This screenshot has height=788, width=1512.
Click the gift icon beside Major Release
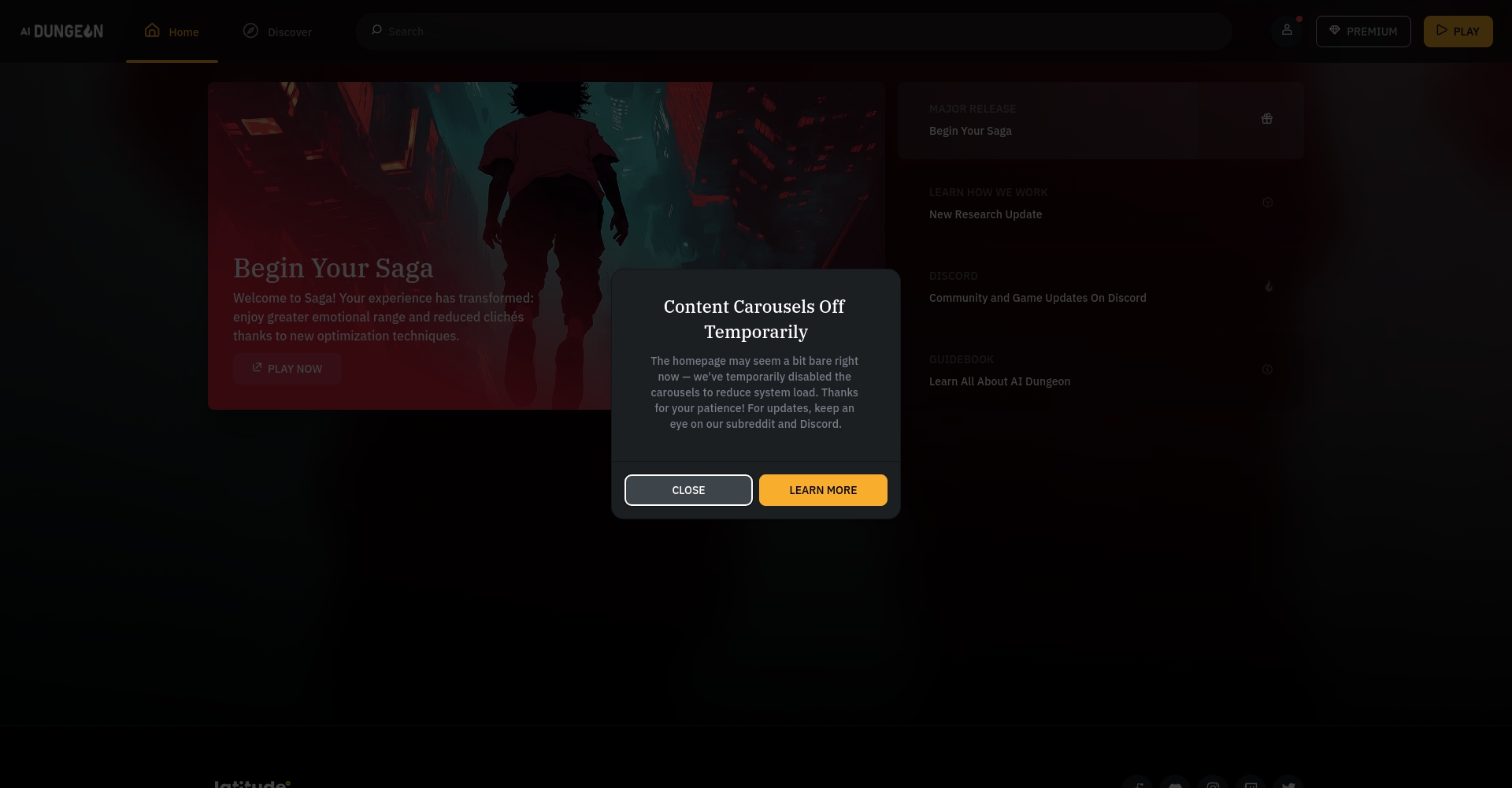(x=1267, y=119)
